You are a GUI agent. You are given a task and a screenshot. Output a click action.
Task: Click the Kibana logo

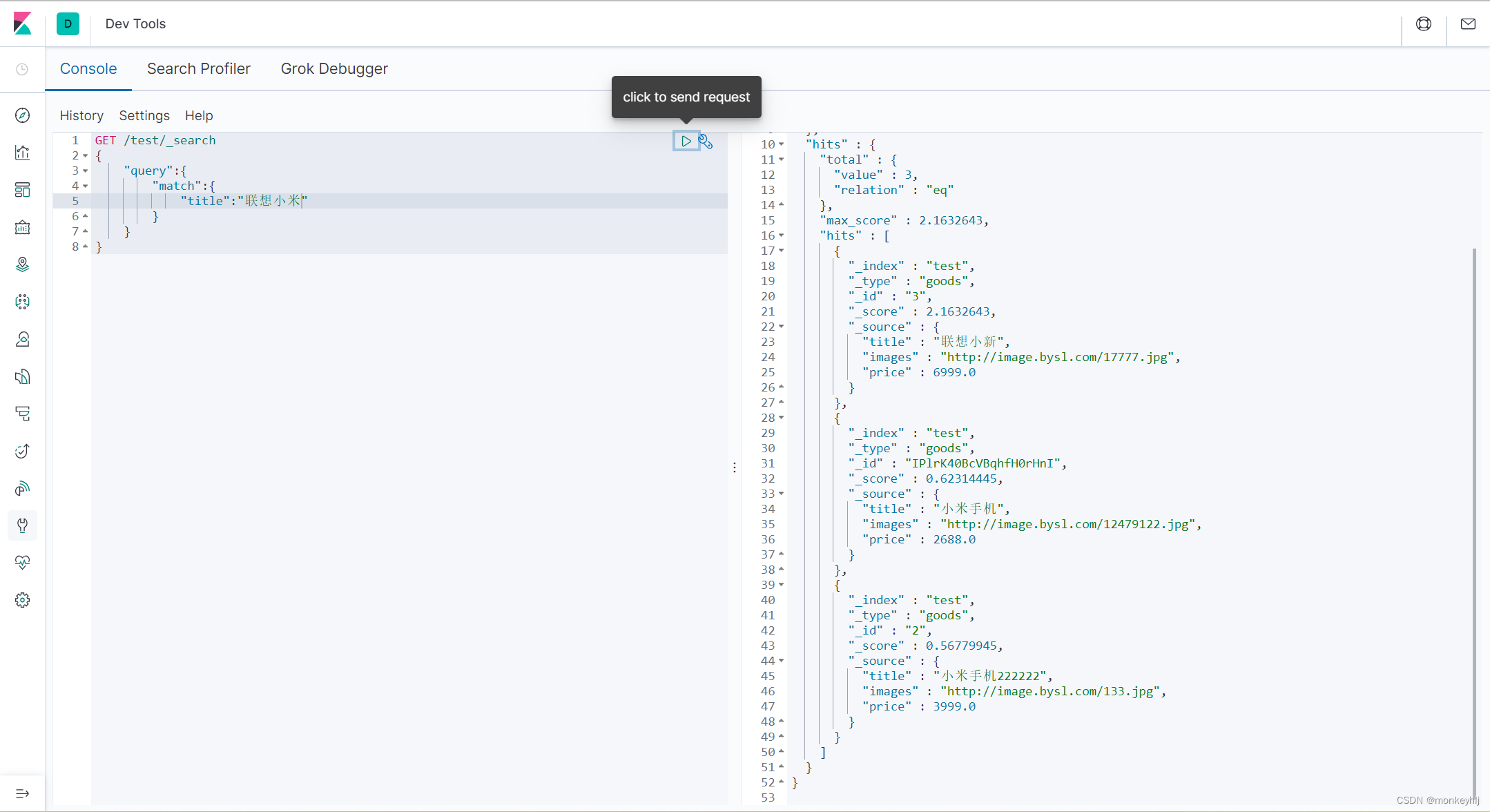coord(22,23)
